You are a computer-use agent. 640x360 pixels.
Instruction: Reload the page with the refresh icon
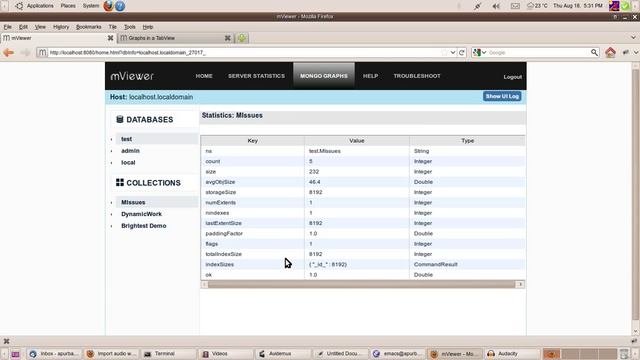click(462, 52)
